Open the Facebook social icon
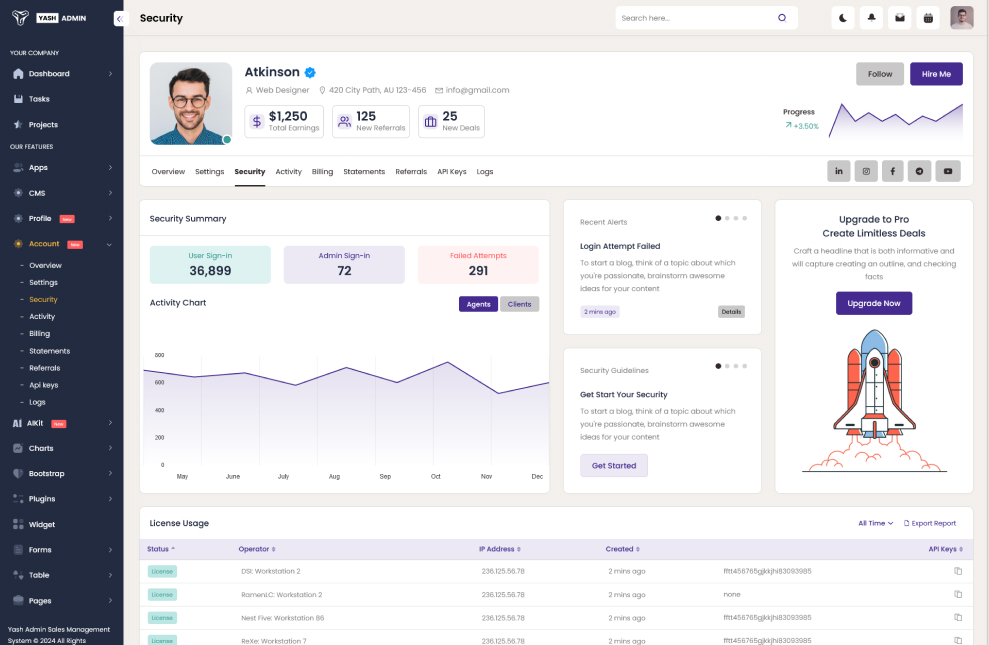This screenshot has width=989, height=645. pos(892,171)
